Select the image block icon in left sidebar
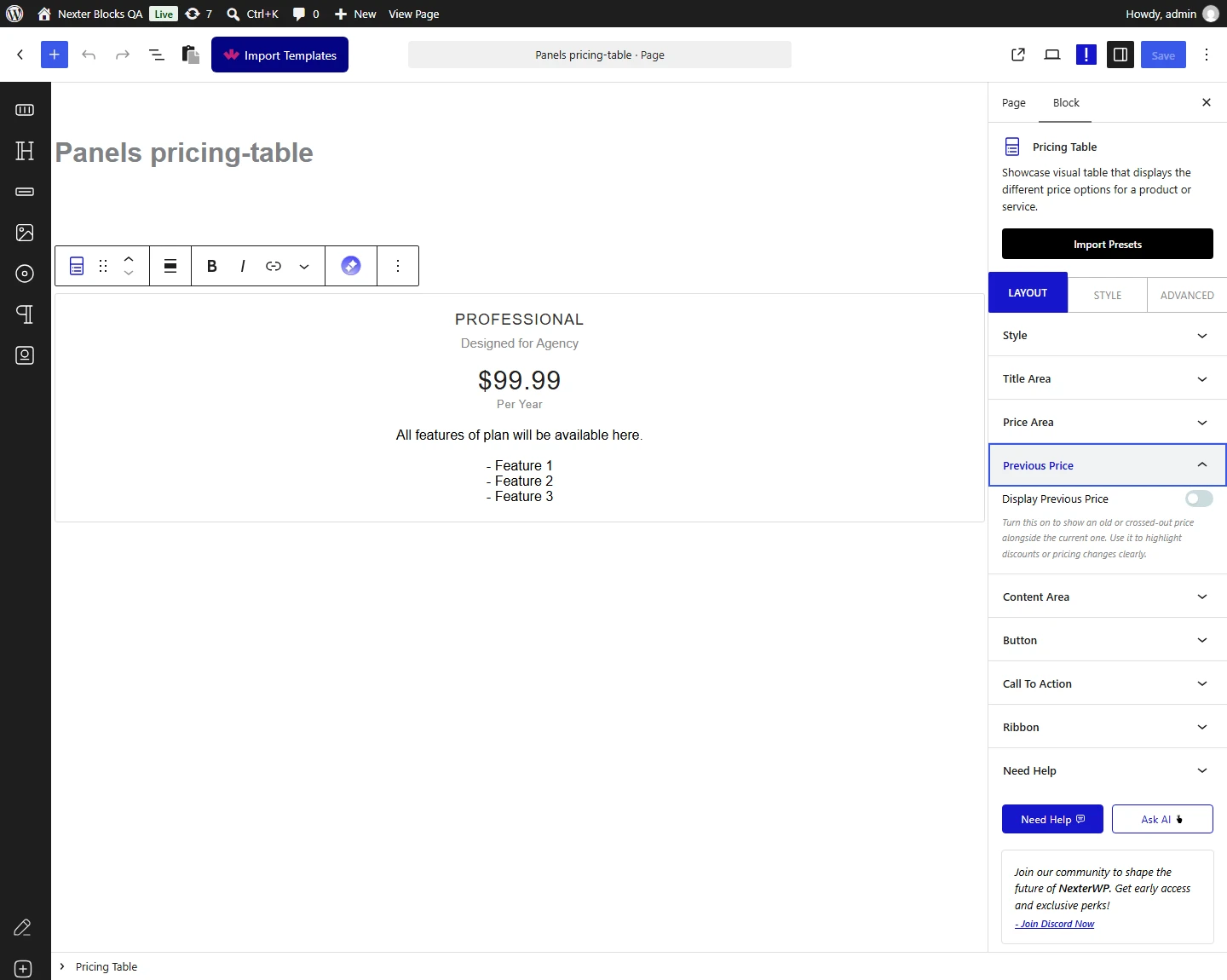The image size is (1227, 980). click(x=25, y=233)
